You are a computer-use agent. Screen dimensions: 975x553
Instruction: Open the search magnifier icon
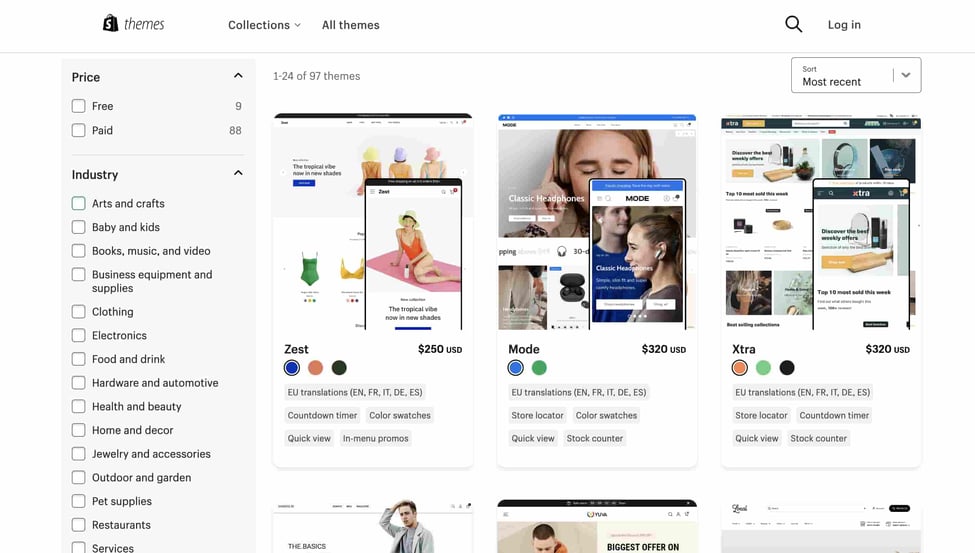[793, 24]
